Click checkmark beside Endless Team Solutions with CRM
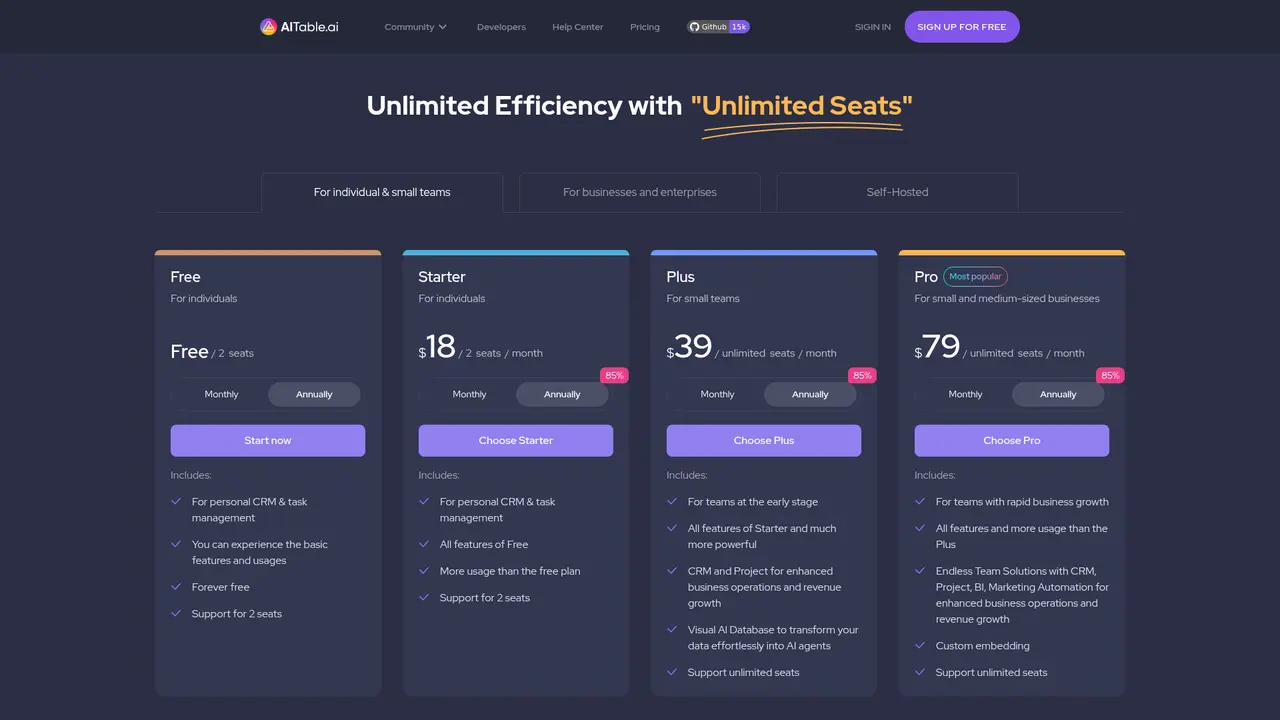 pyautogui.click(x=920, y=571)
